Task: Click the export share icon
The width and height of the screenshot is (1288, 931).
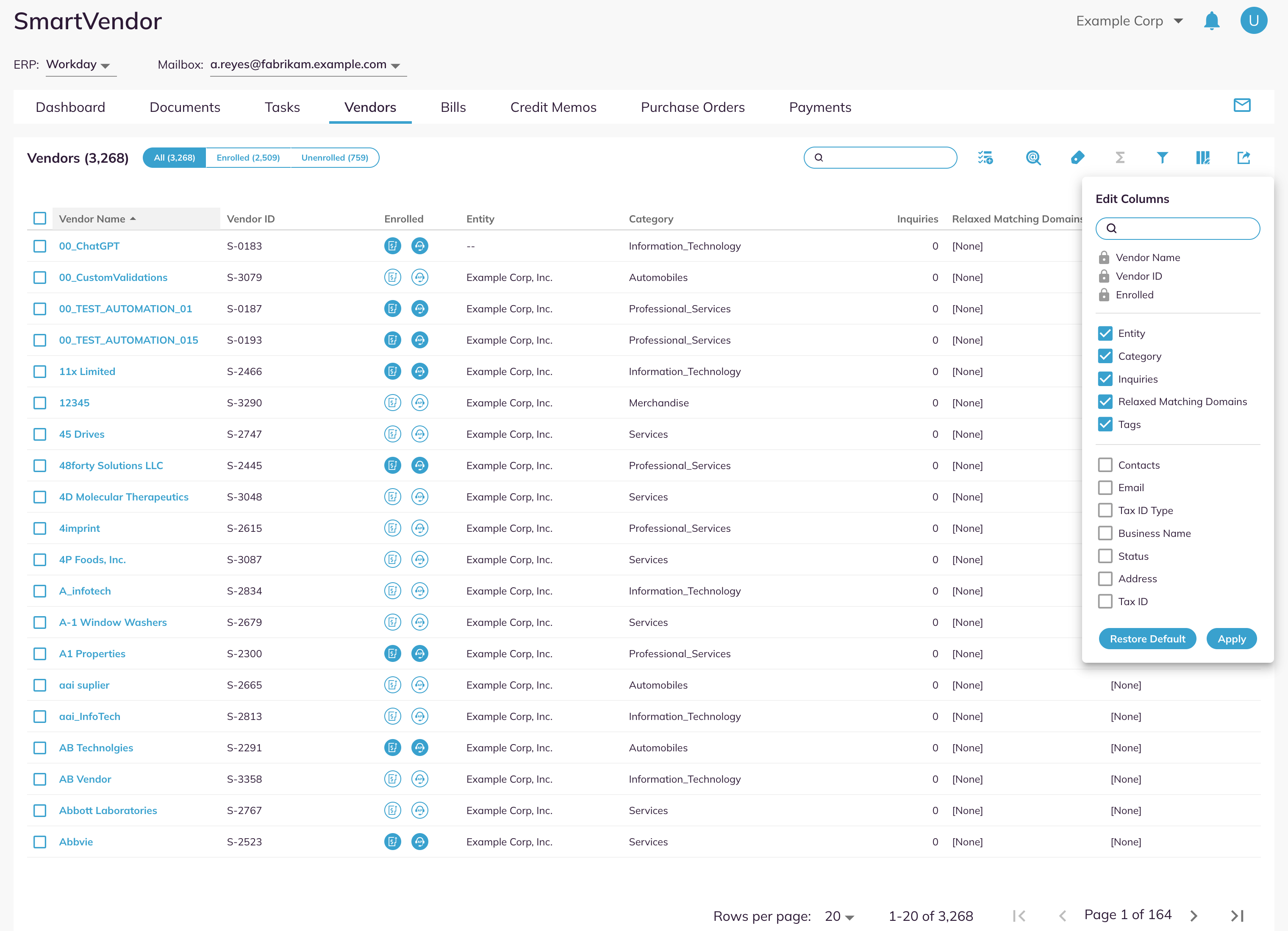Action: (x=1244, y=158)
